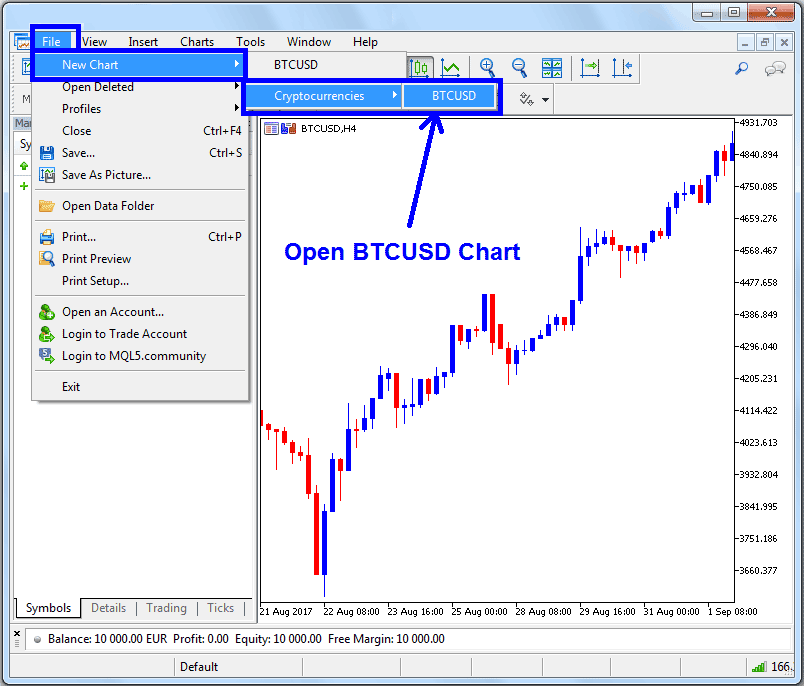The image size is (804, 686).
Task: Click the Default profile in the status bar
Action: point(199,667)
